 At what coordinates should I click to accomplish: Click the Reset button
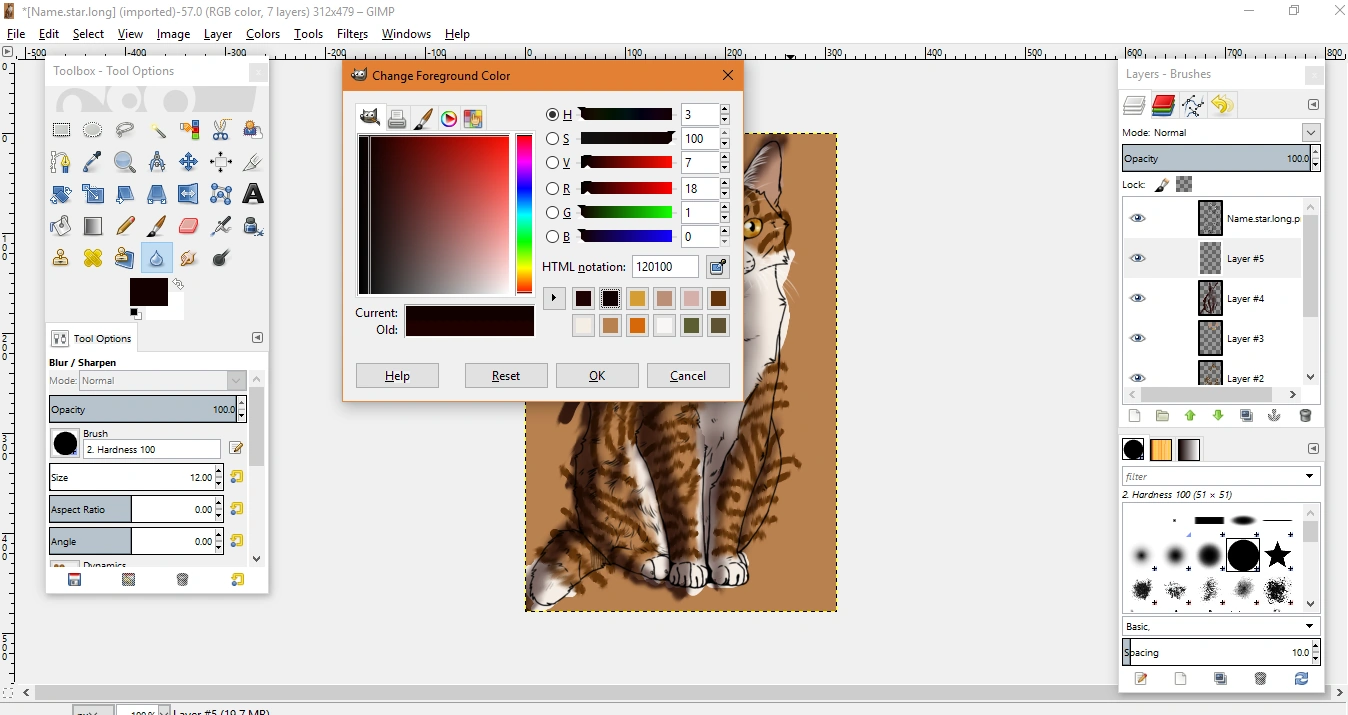(506, 376)
